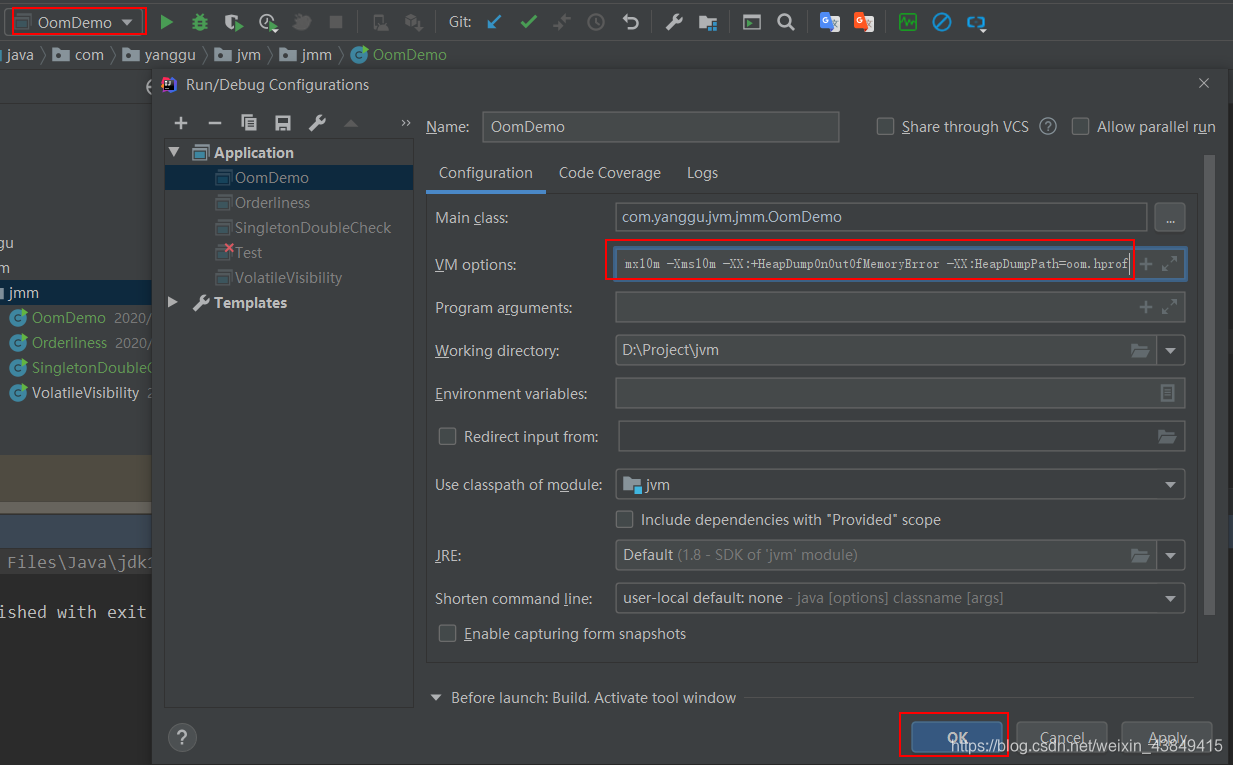Click the dialog vertical scrollbar
The height and width of the screenshot is (765, 1233).
pos(1209,385)
